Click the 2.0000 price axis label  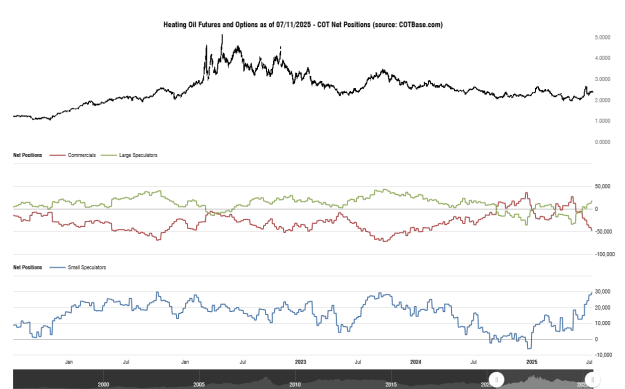click(602, 100)
